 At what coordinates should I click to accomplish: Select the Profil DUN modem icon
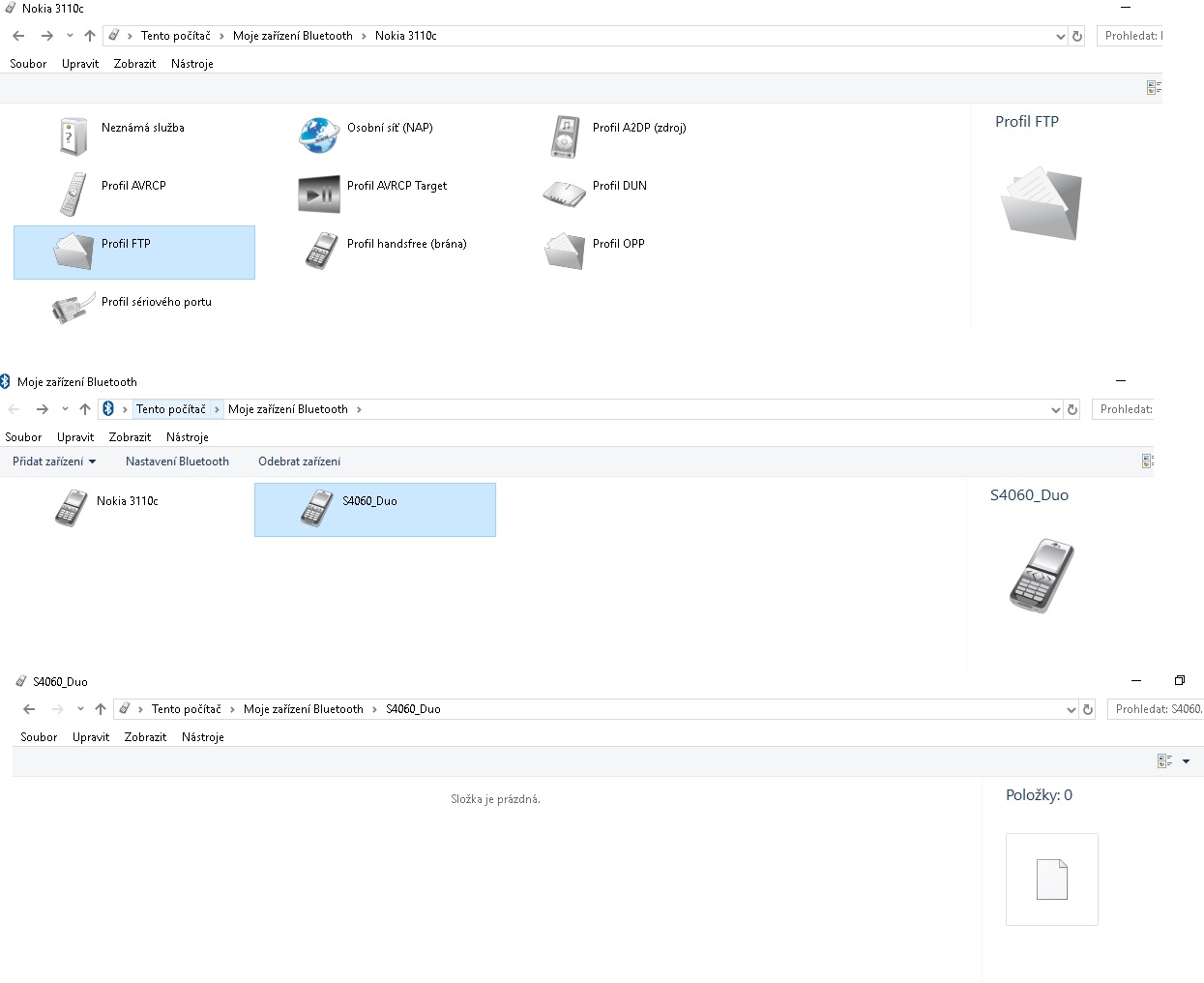coord(565,194)
